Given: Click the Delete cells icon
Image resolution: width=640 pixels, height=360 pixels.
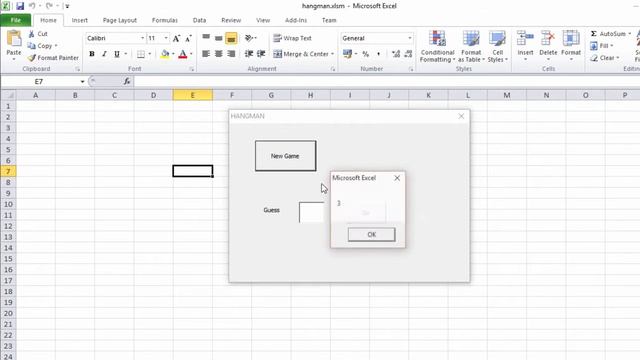Looking at the screenshot, I should coord(548,39).
